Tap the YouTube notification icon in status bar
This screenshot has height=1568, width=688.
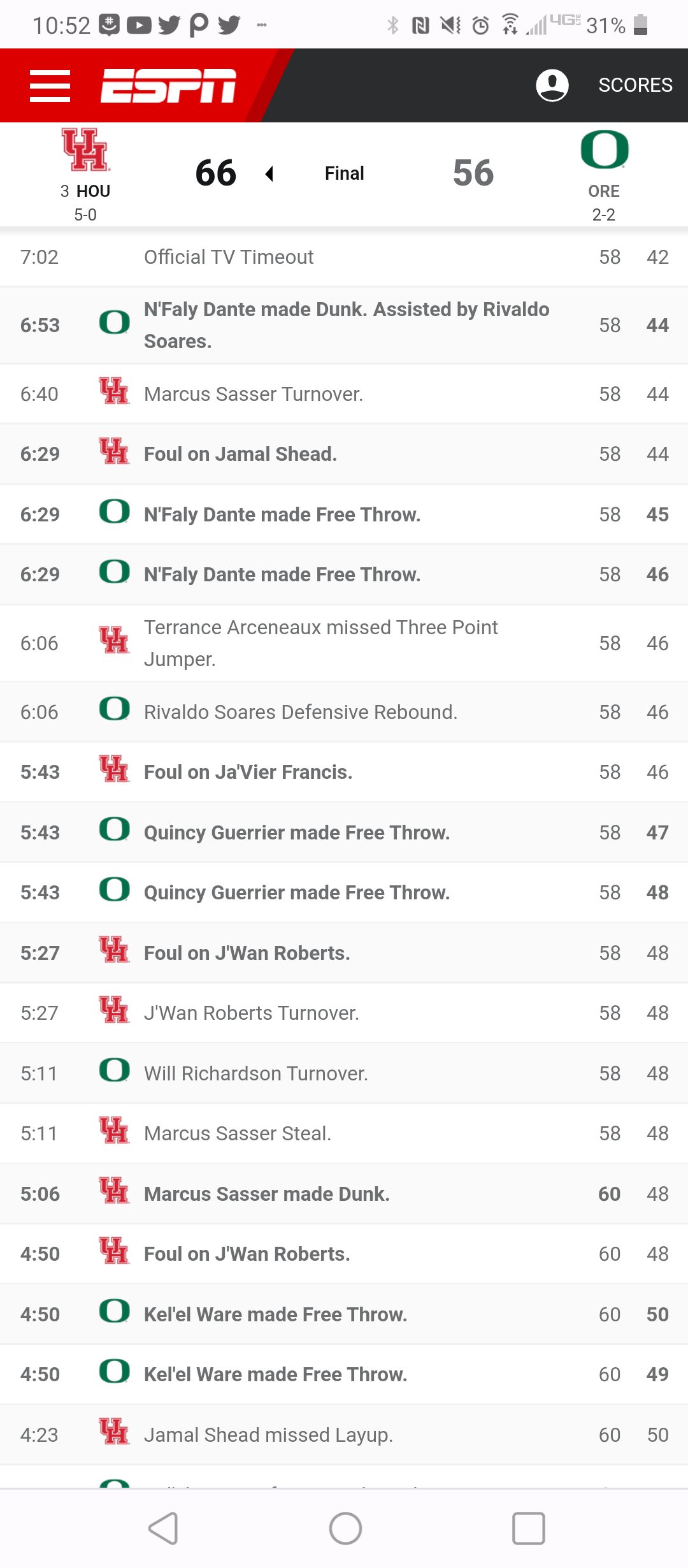139,25
